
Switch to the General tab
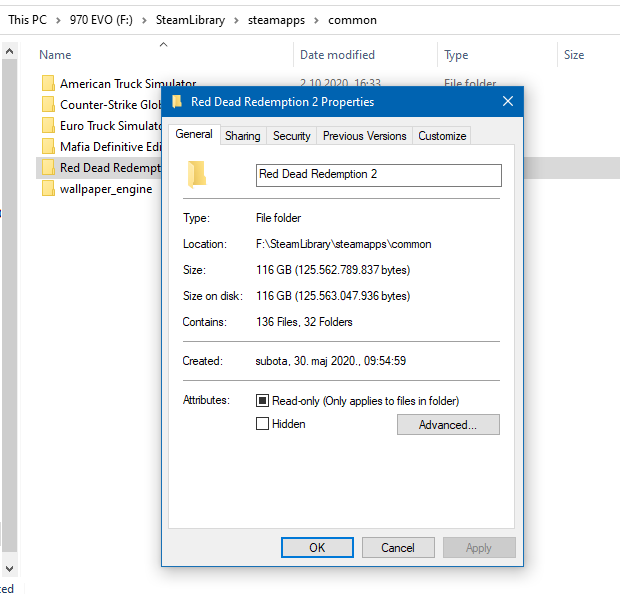pyautogui.click(x=194, y=134)
